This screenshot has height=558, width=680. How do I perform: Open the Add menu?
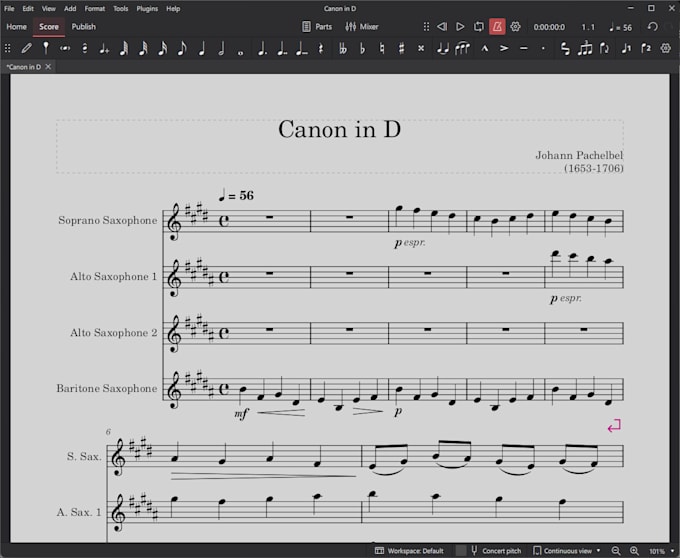(70, 8)
